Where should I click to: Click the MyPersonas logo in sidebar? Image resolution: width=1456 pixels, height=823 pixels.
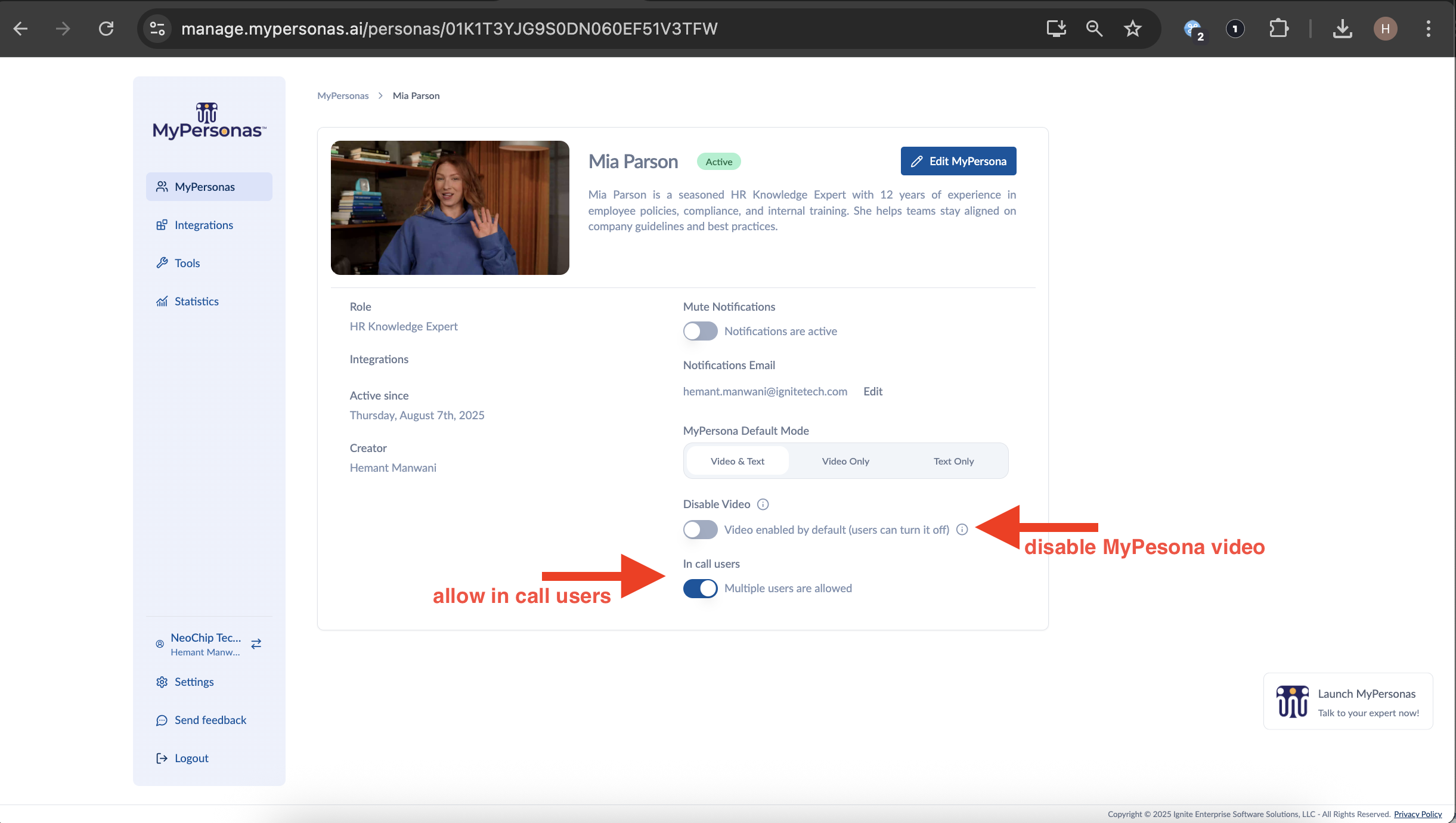(x=209, y=121)
